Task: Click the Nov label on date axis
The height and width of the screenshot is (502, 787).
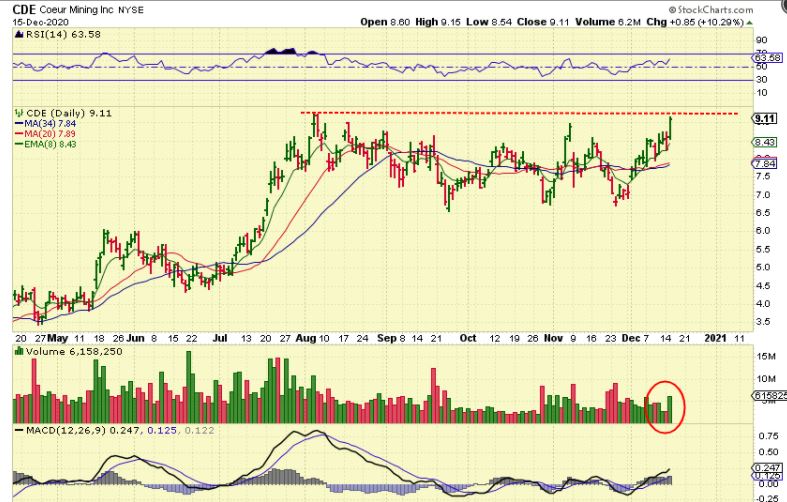Action: 554,338
